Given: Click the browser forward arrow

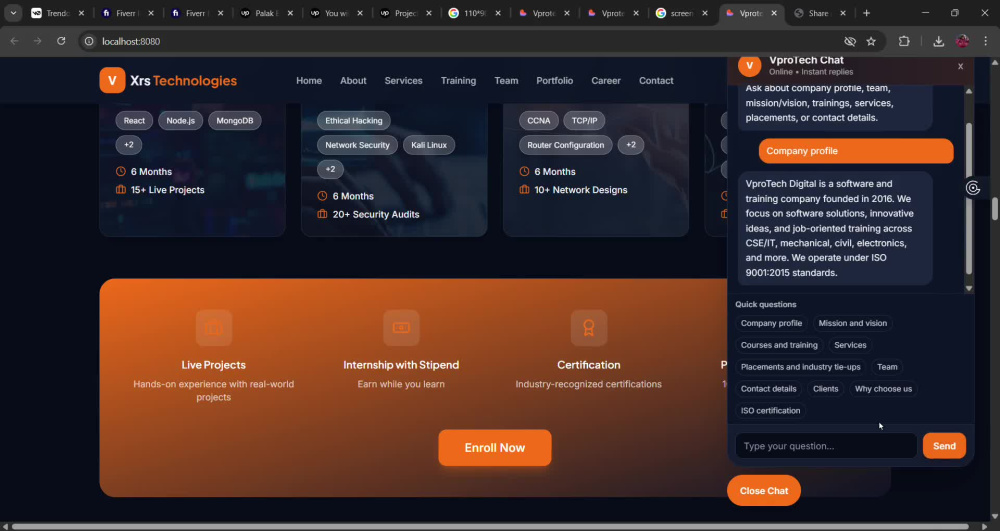Looking at the screenshot, I should point(38,41).
